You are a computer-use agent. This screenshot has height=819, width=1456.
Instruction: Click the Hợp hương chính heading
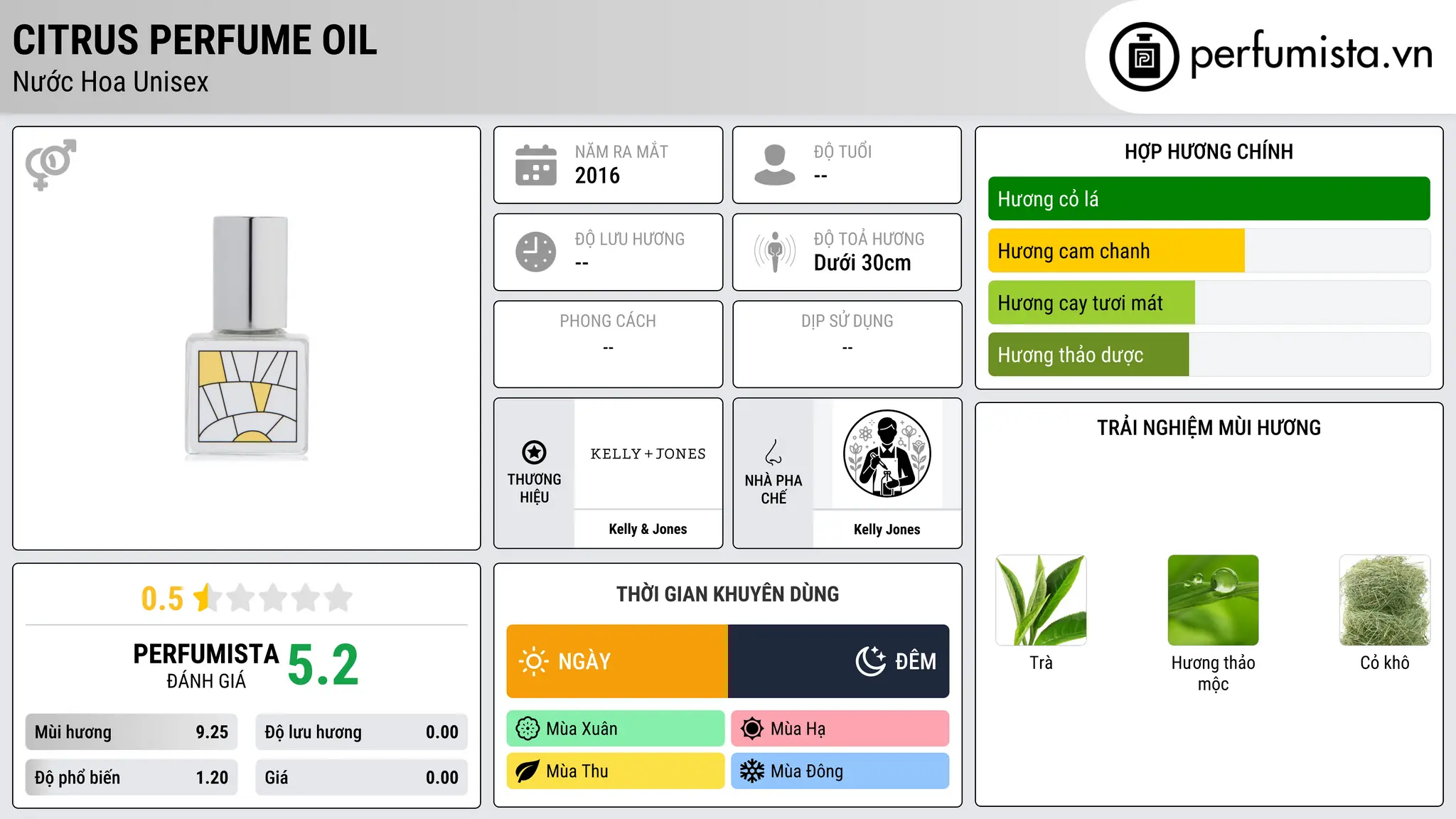click(x=1209, y=151)
